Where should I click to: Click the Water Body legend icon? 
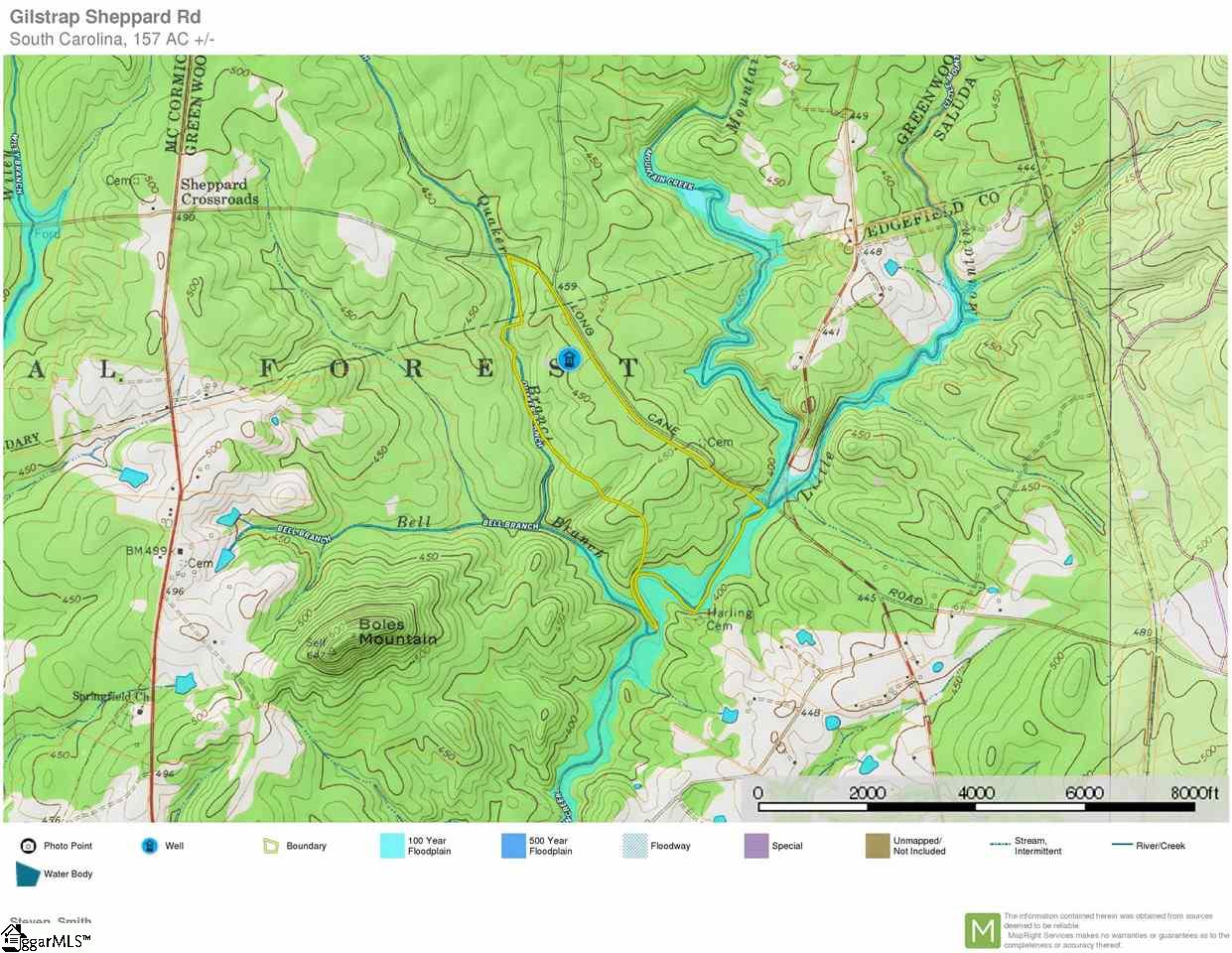[x=27, y=874]
